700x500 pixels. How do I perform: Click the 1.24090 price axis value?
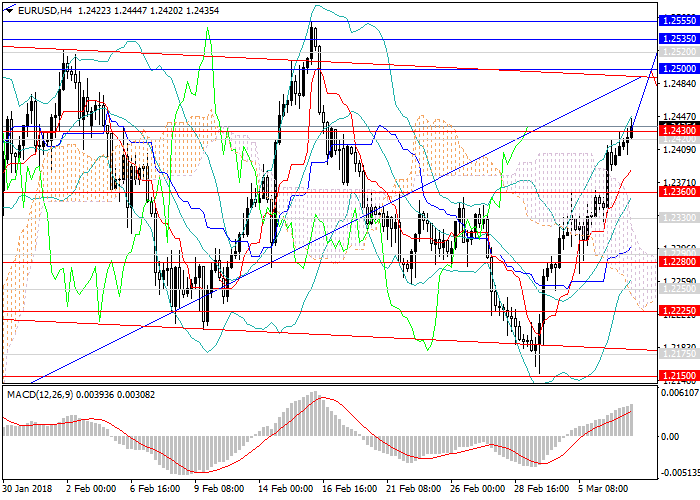[x=677, y=150]
